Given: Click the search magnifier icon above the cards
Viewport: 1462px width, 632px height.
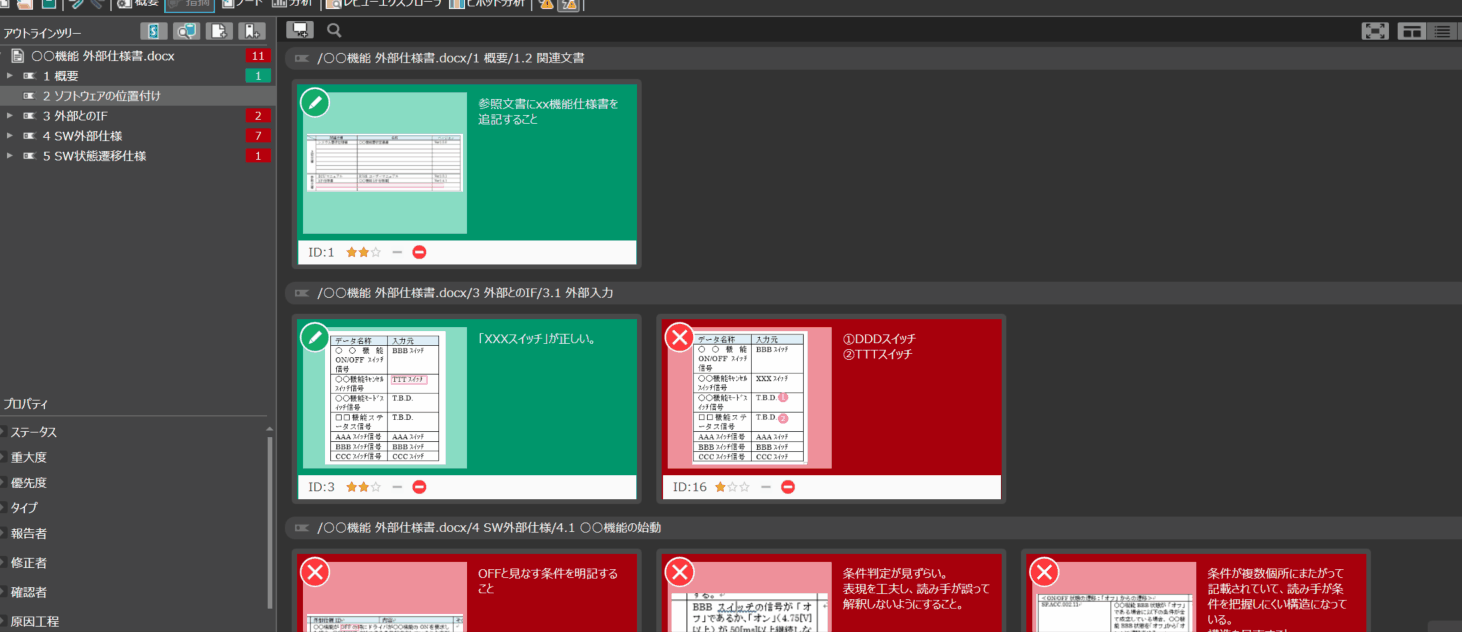Looking at the screenshot, I should [334, 30].
